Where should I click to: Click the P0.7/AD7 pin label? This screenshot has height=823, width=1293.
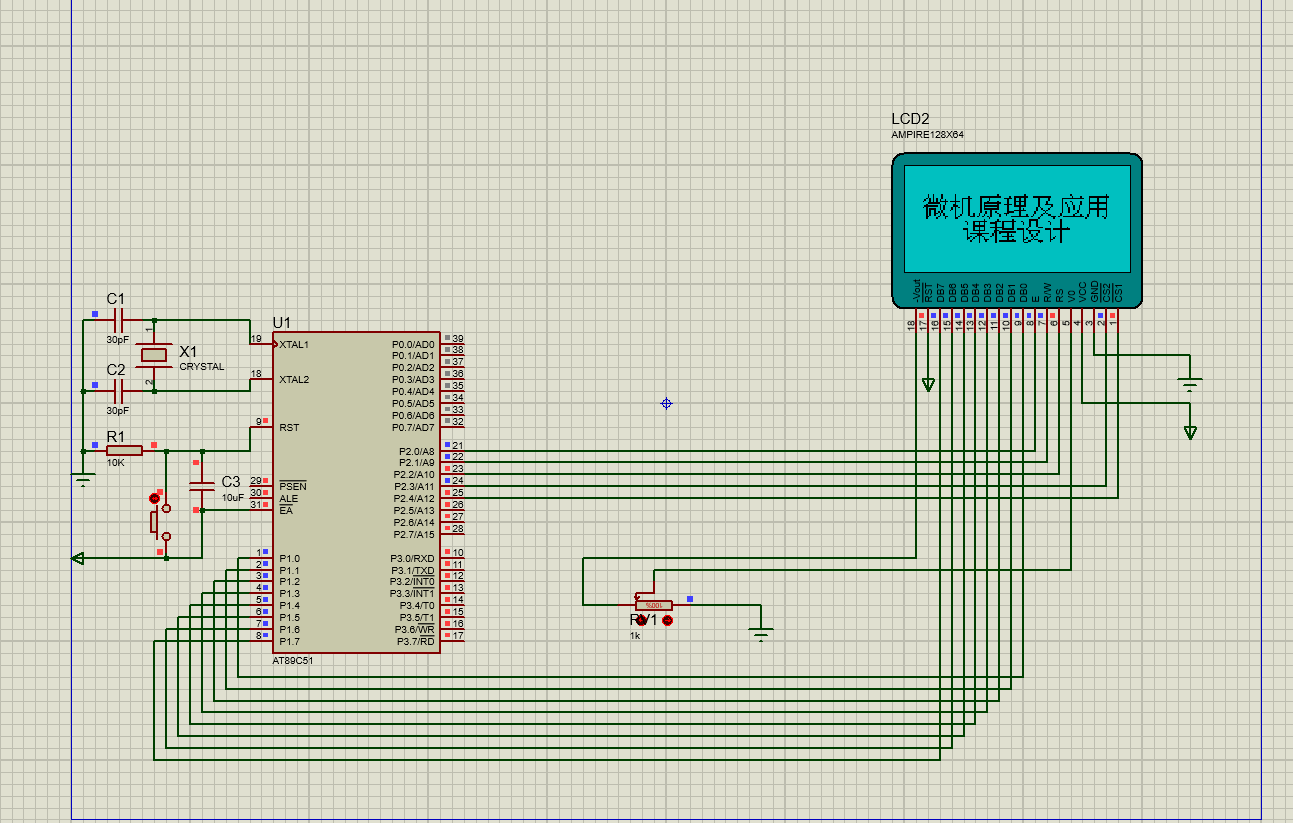[x=414, y=427]
